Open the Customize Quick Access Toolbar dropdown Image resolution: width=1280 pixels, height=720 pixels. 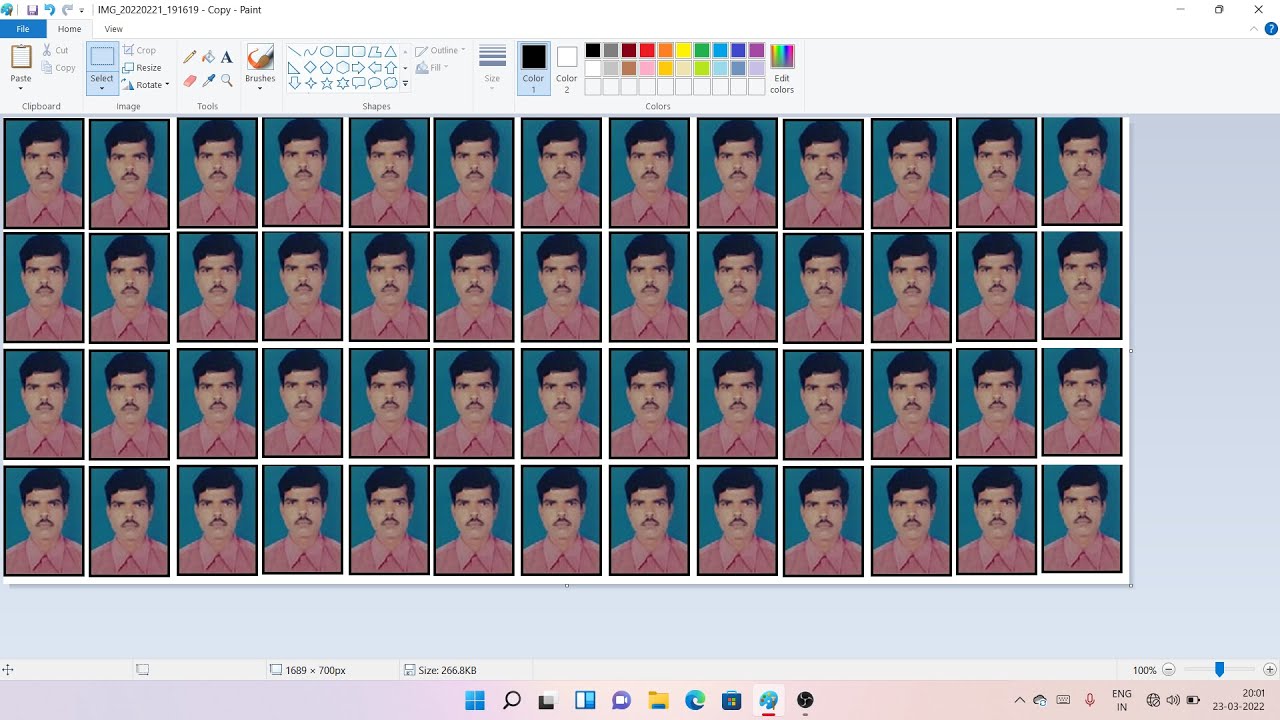pos(82,10)
